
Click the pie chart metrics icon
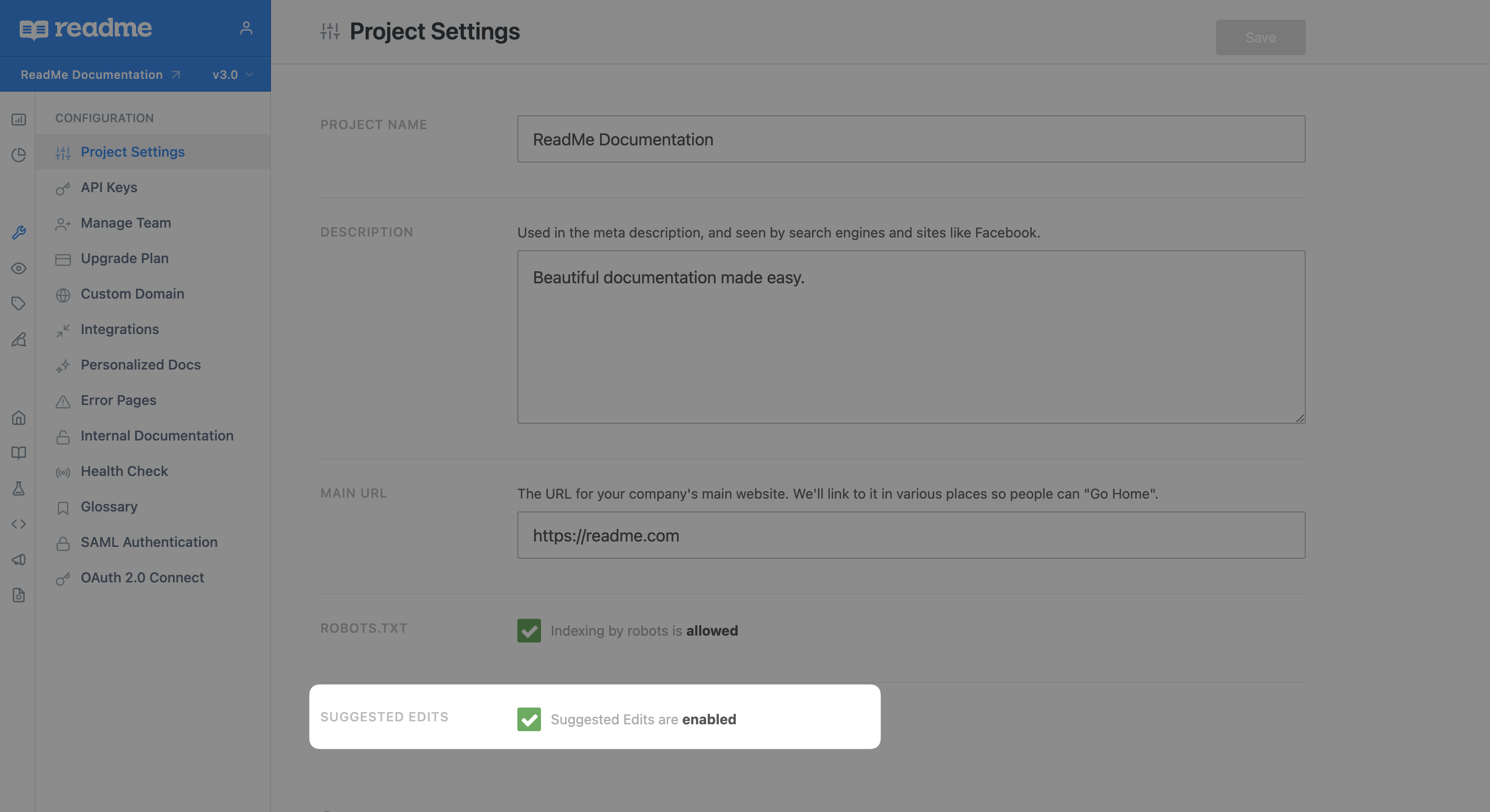pyautogui.click(x=19, y=155)
